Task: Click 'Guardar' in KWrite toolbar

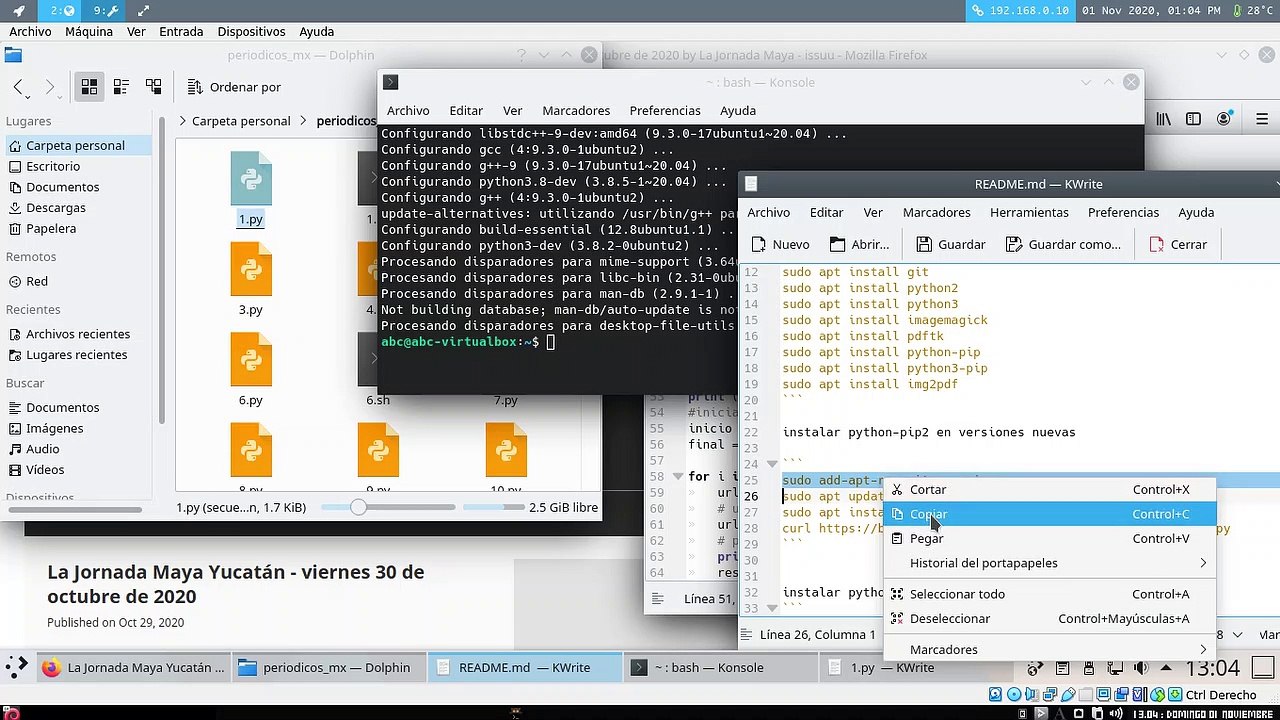Action: [x=951, y=244]
